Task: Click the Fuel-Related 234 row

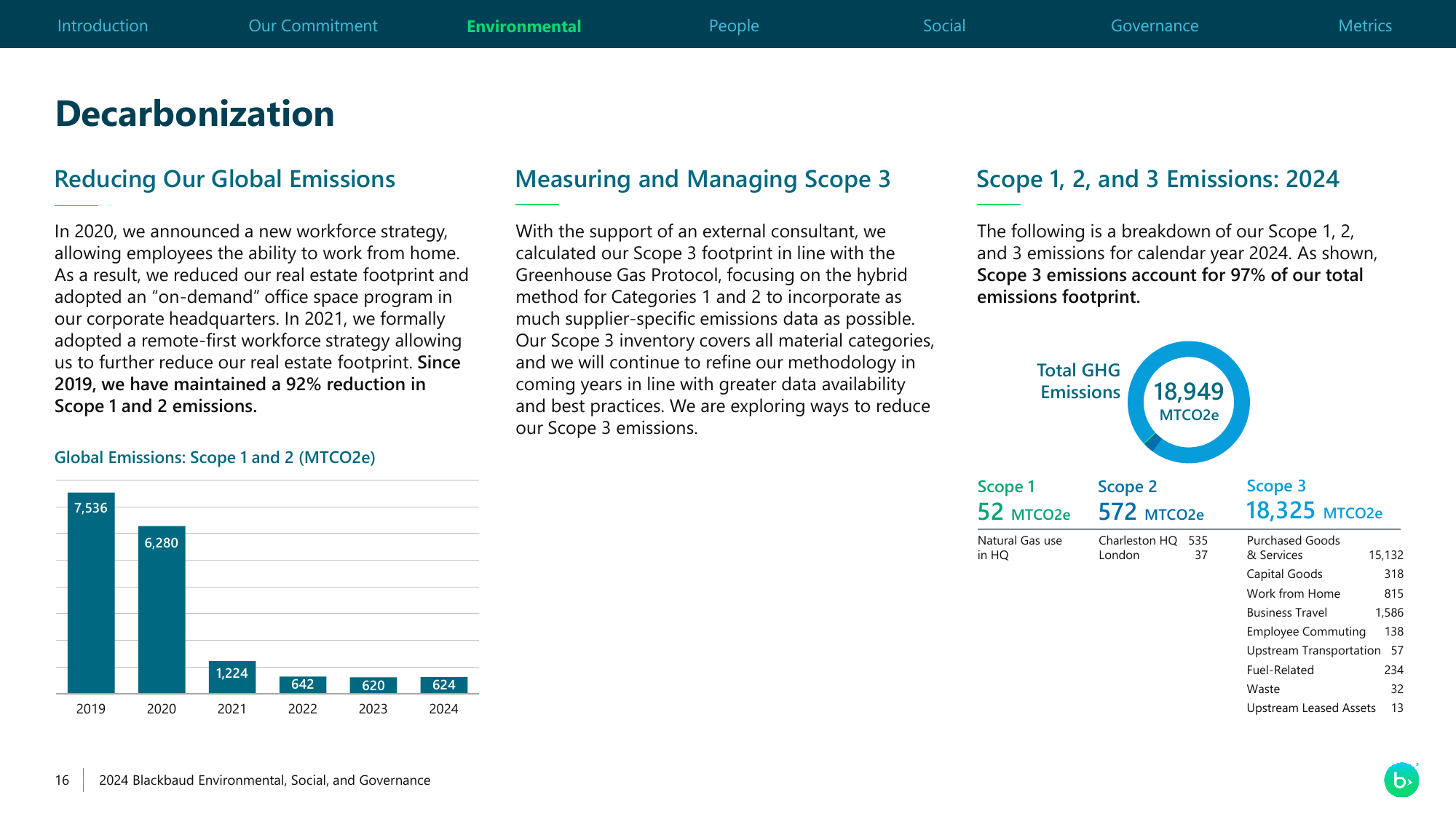Action: coord(1325,670)
